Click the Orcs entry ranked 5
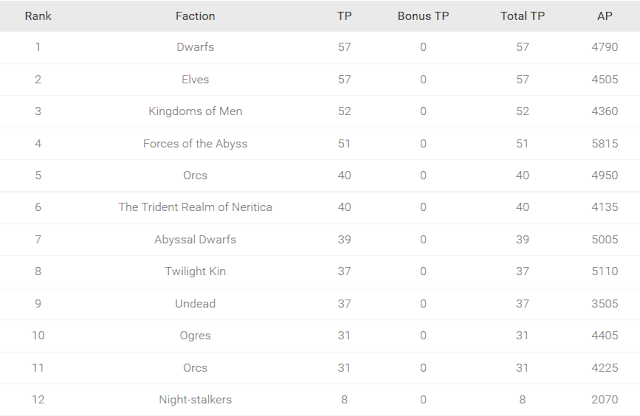 pyautogui.click(x=195, y=175)
